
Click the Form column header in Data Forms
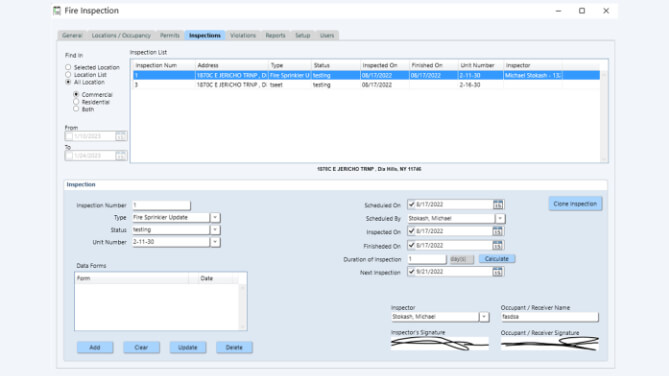131,278
